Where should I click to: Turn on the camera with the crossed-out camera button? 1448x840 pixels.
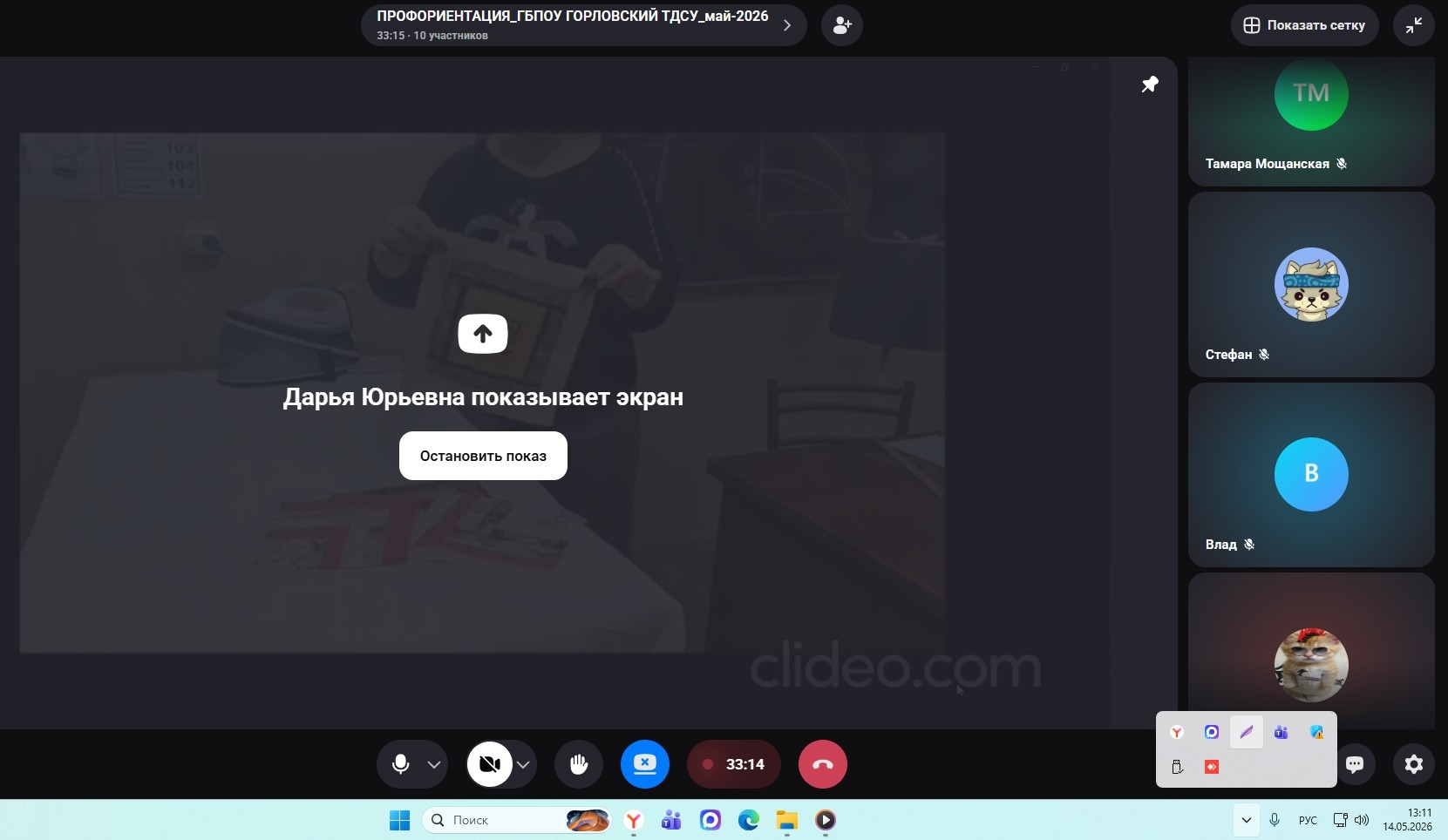click(490, 764)
